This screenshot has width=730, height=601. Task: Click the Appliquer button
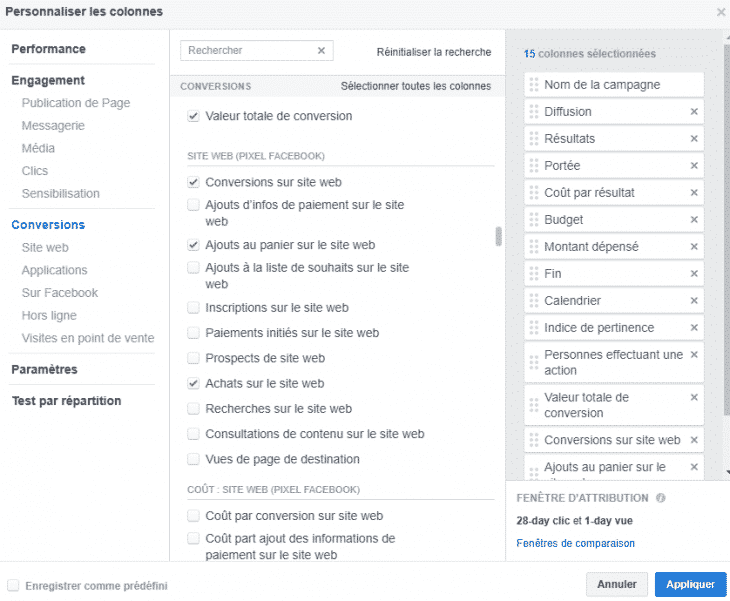[x=690, y=584]
